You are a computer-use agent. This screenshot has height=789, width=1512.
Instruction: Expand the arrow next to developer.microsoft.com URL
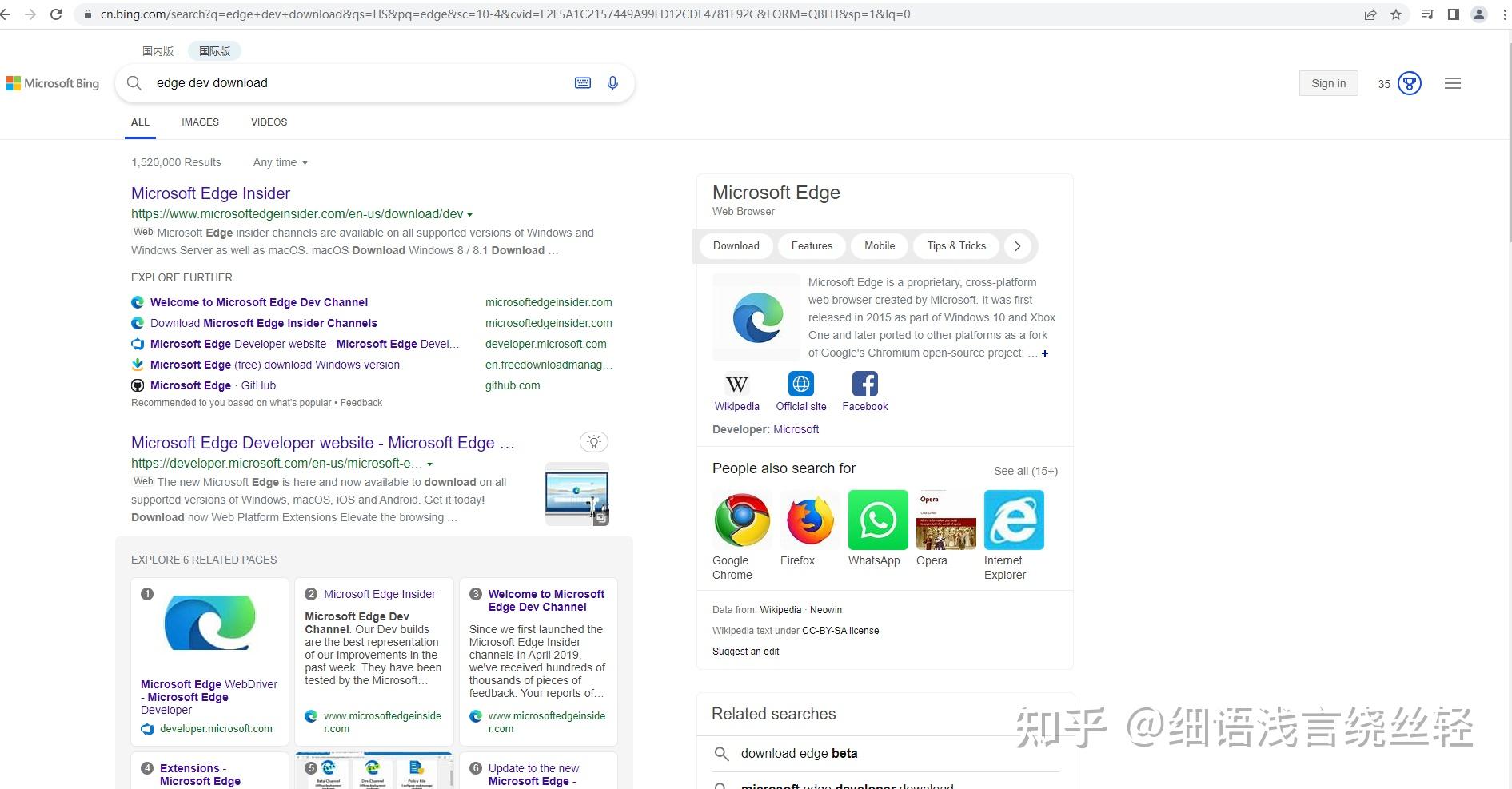[x=429, y=464]
